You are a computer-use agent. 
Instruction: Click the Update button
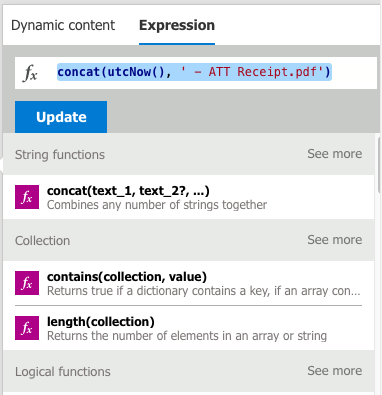[x=61, y=117]
